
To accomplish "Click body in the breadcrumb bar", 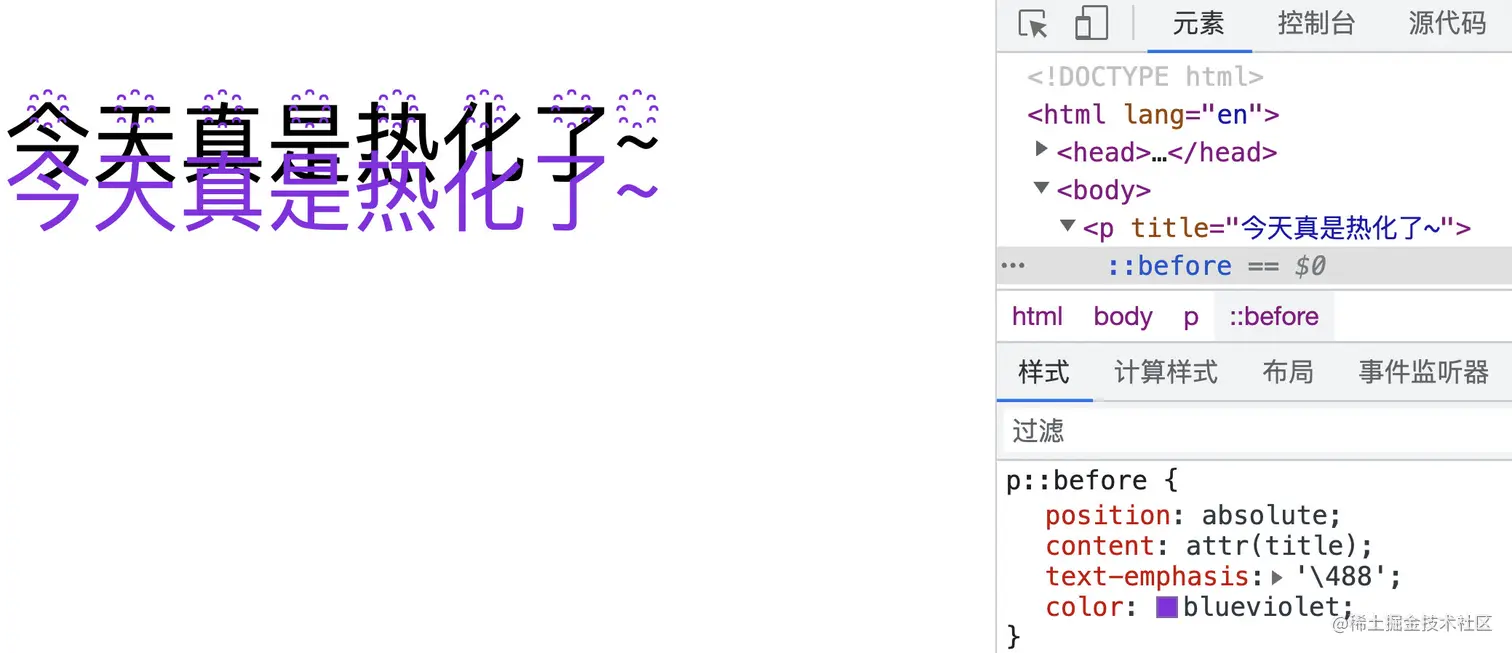I will pos(1123,317).
